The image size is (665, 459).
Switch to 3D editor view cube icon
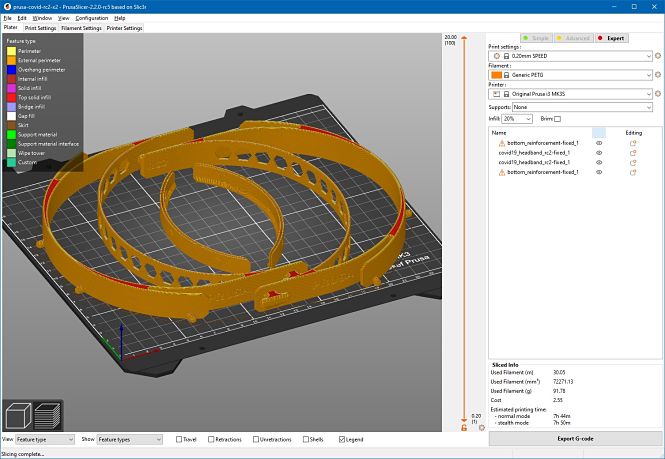click(19, 415)
